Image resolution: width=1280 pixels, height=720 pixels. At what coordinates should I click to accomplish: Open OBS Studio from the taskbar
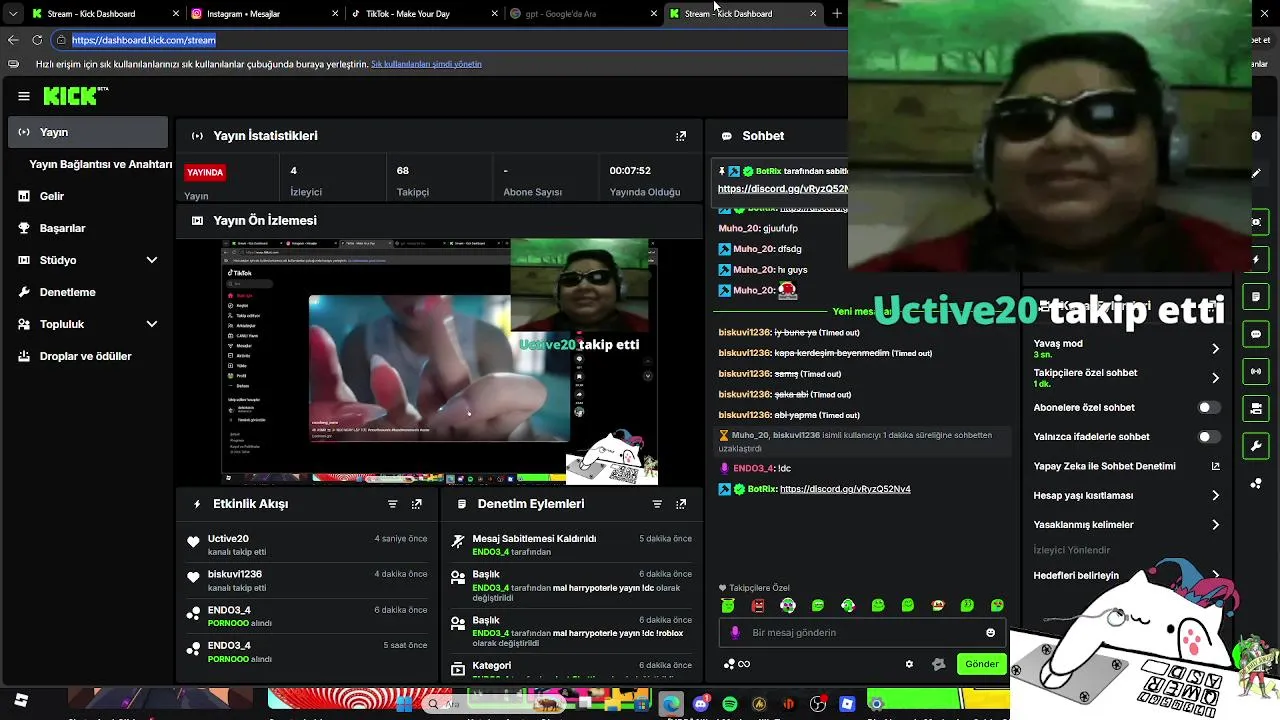[818, 704]
